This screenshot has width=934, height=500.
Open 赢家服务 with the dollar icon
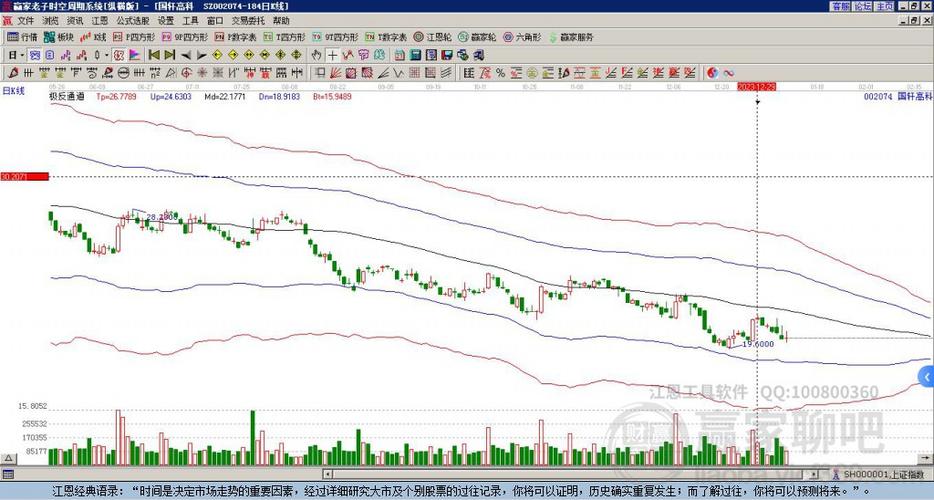[571, 37]
